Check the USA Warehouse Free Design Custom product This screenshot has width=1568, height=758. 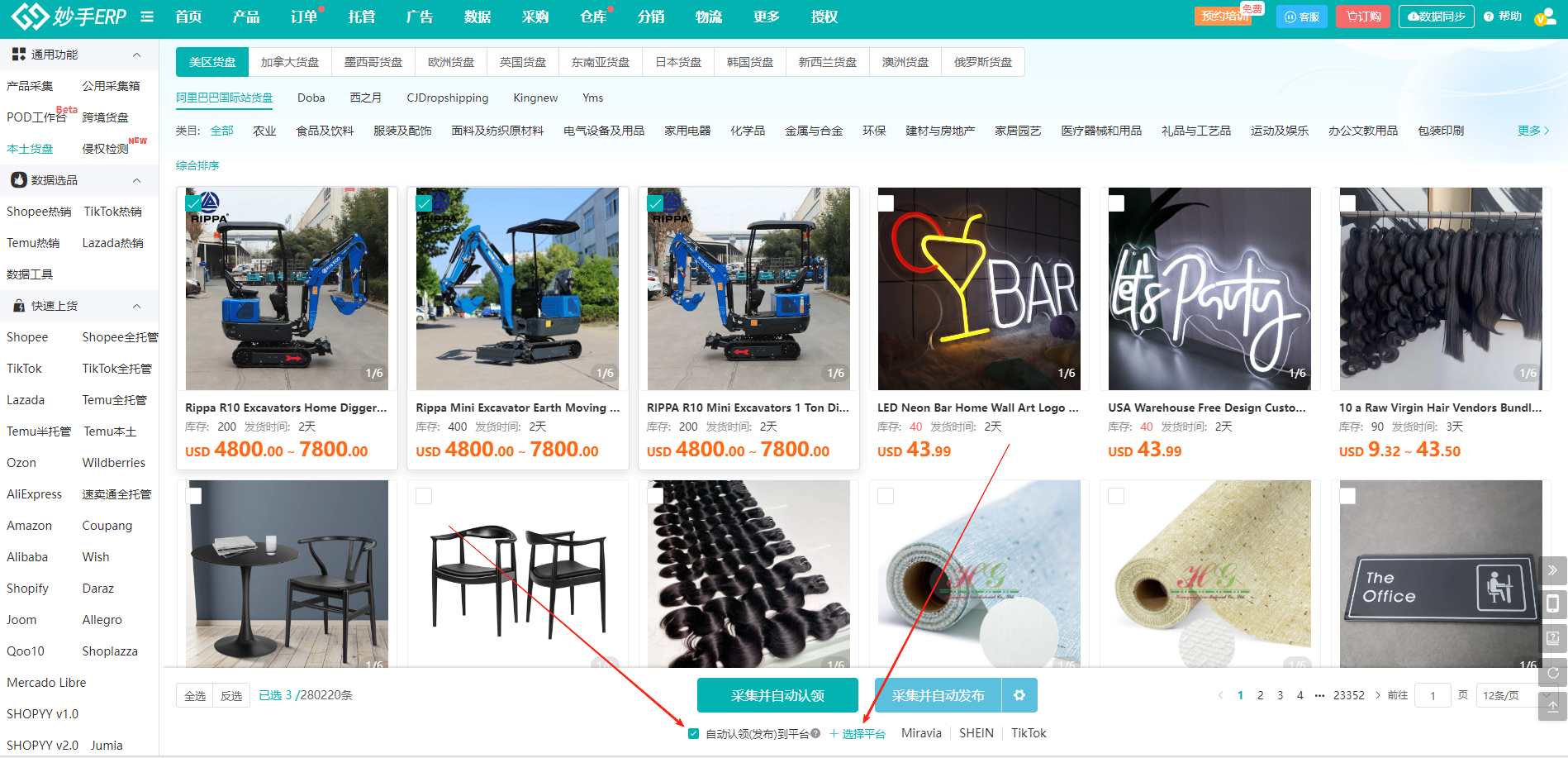click(x=1116, y=203)
